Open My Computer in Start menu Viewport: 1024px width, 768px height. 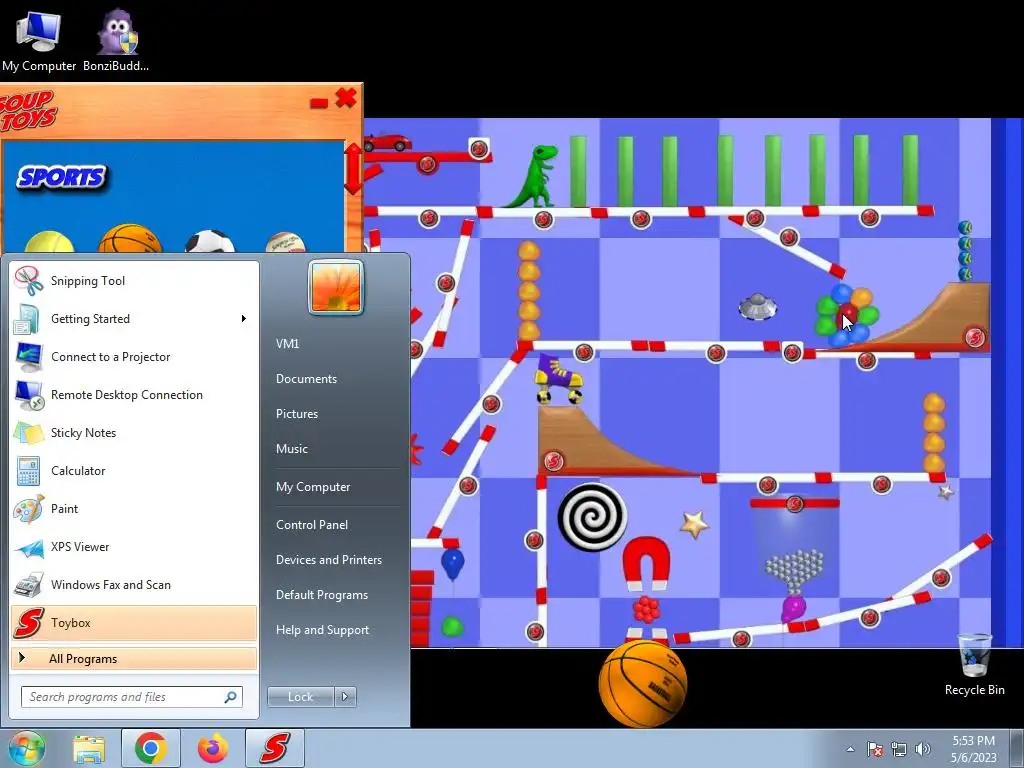click(x=313, y=487)
